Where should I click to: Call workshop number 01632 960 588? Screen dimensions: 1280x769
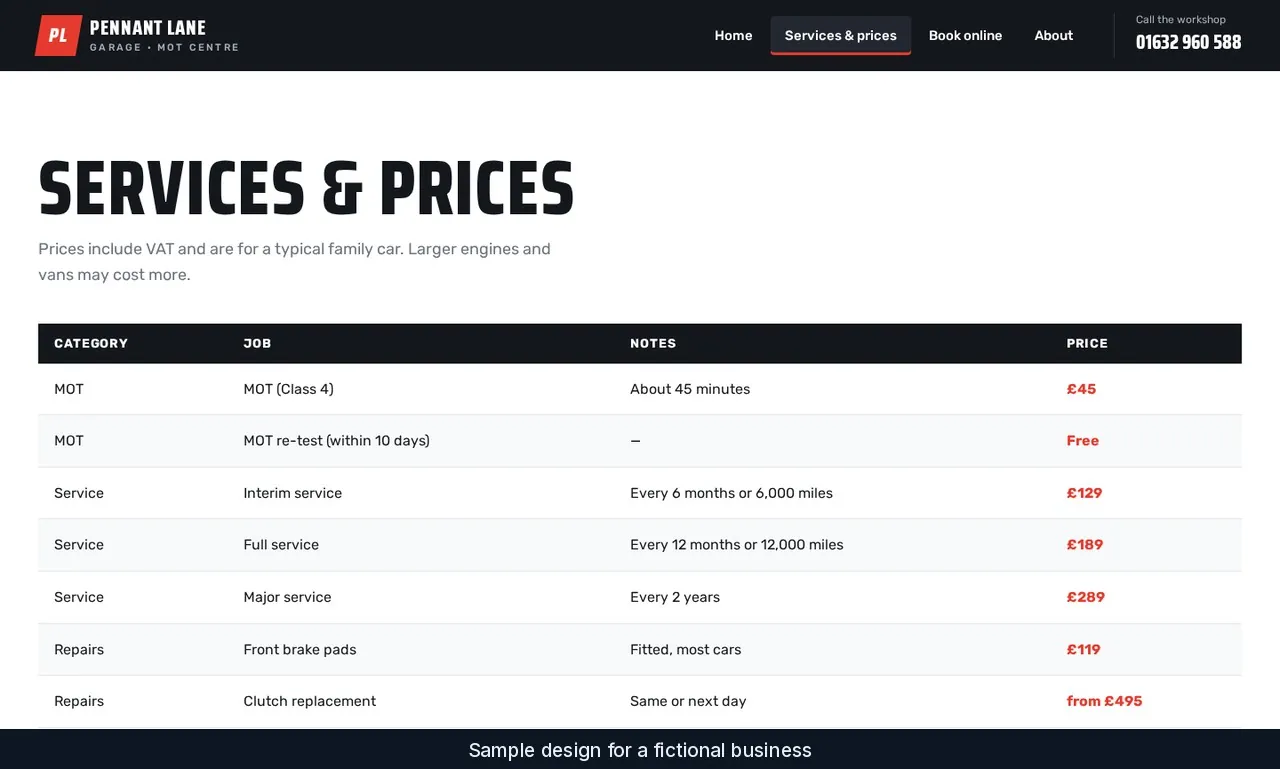[x=1188, y=42]
